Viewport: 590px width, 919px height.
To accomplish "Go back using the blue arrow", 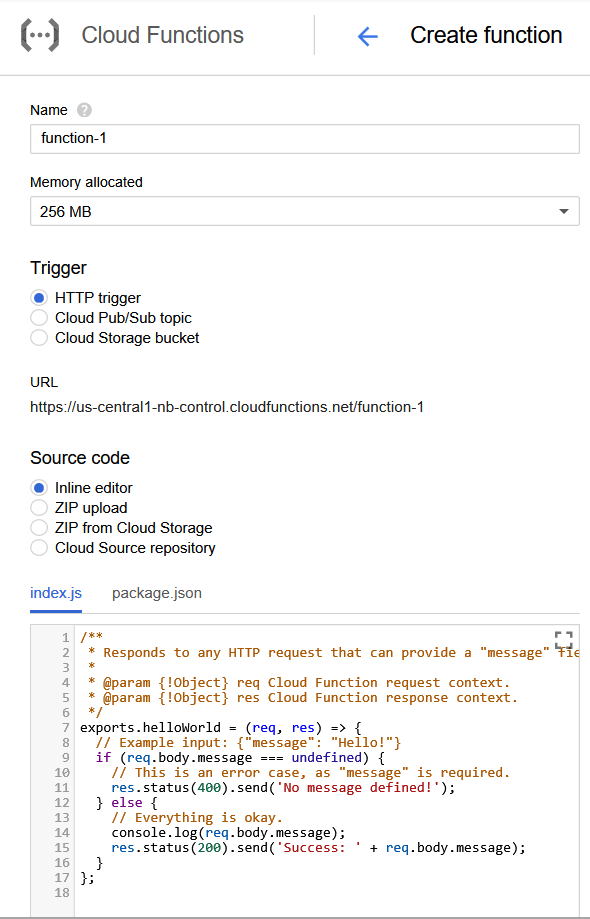I will (x=367, y=36).
